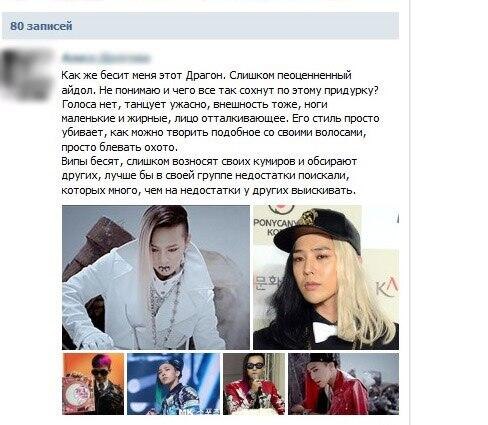Open large photo with black cap and bow tie

326,277
